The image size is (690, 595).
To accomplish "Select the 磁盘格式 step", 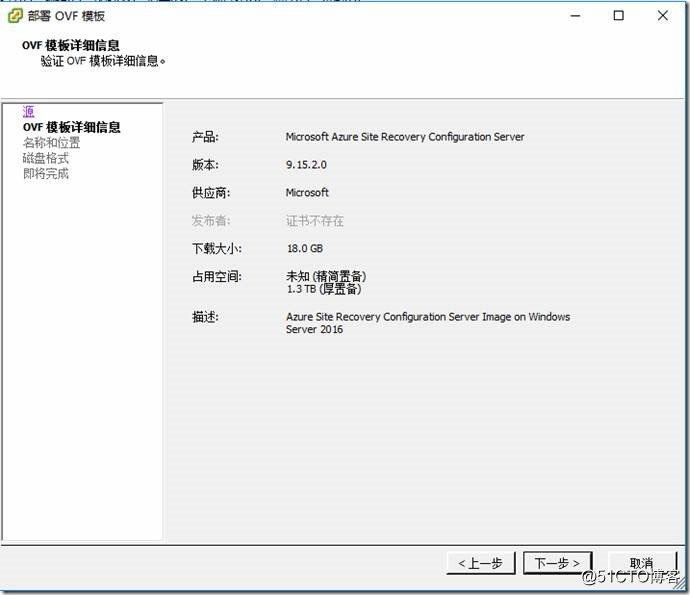I will pos(46,158).
